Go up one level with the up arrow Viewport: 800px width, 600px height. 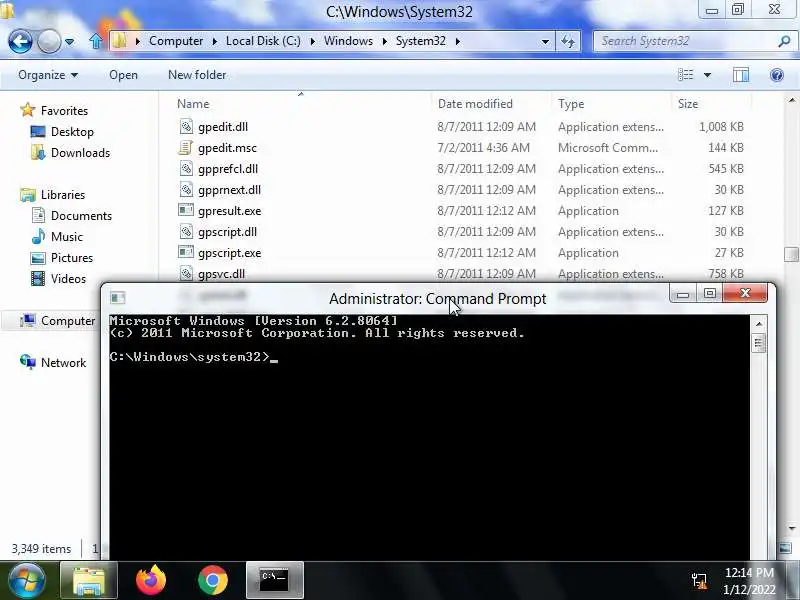click(x=95, y=41)
